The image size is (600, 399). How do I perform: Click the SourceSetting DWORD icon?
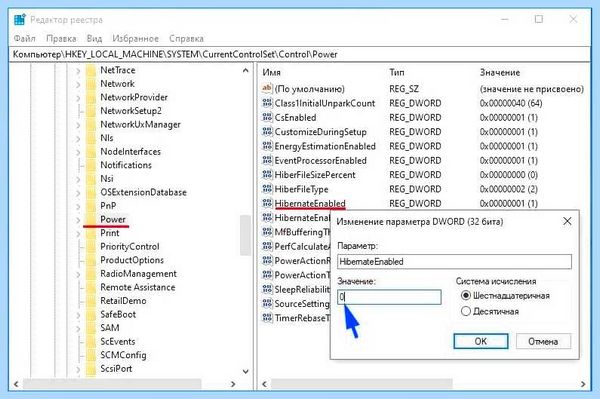click(x=267, y=304)
